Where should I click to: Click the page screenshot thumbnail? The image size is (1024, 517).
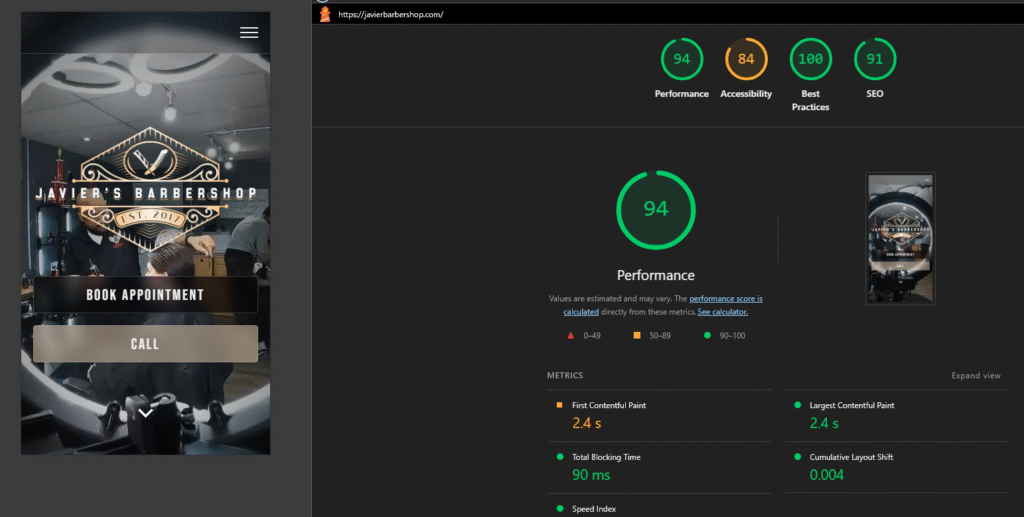[901, 238]
